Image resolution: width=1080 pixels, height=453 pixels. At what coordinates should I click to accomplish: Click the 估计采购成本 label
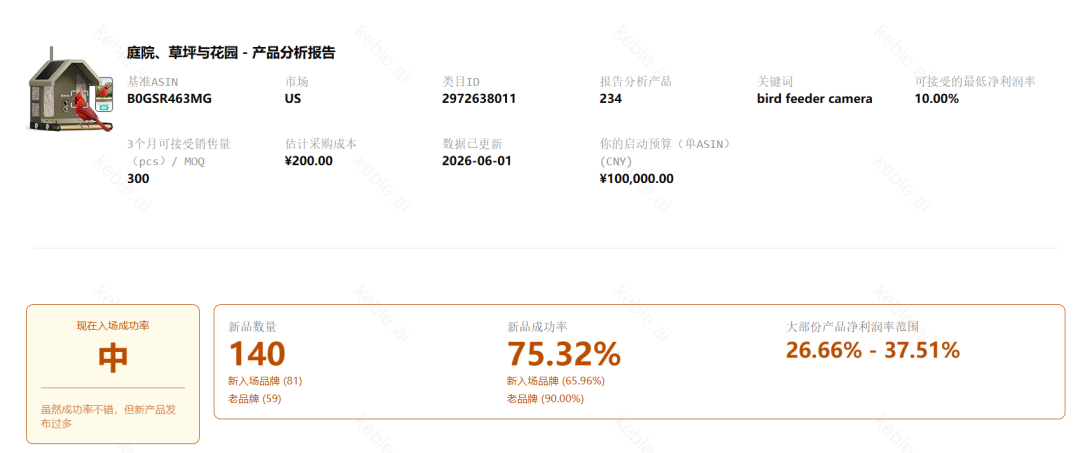(320, 145)
